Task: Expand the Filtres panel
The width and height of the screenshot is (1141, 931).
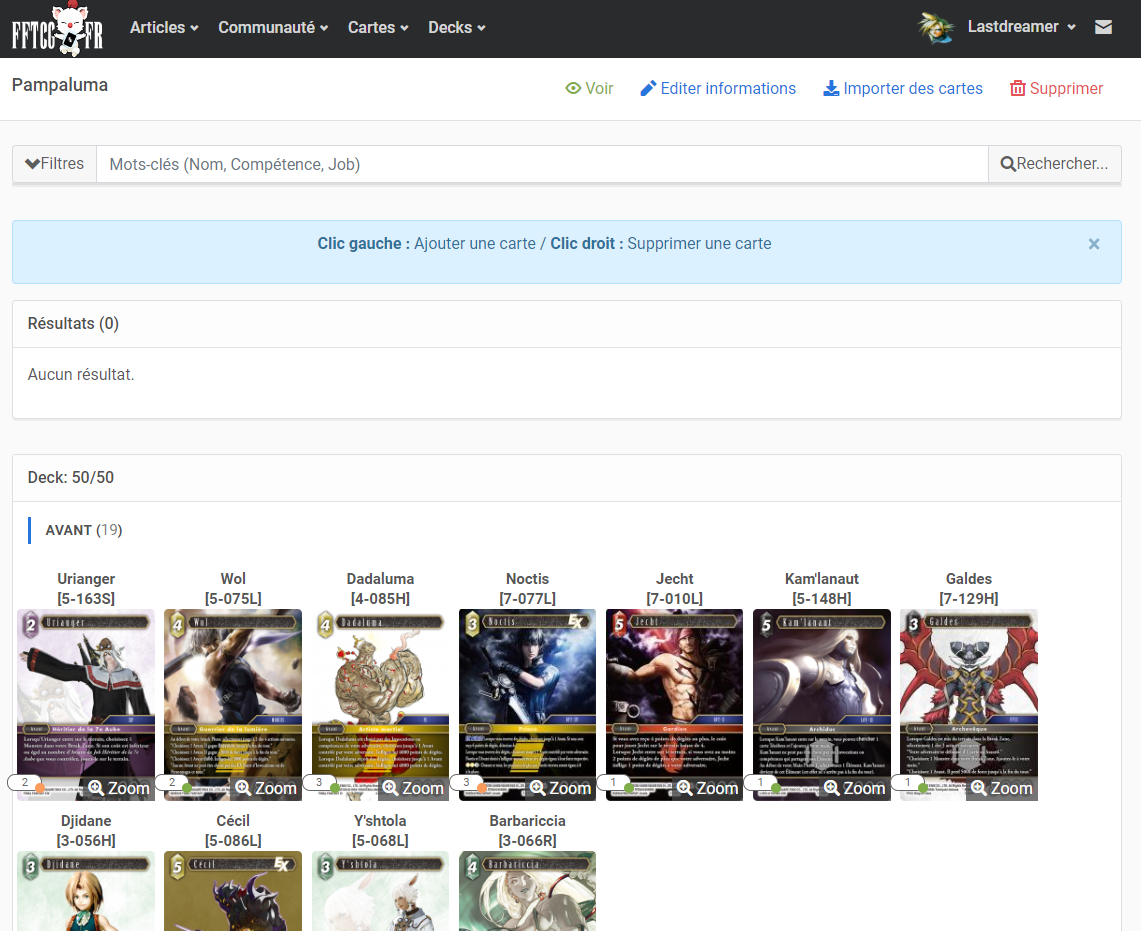Action: [55, 164]
